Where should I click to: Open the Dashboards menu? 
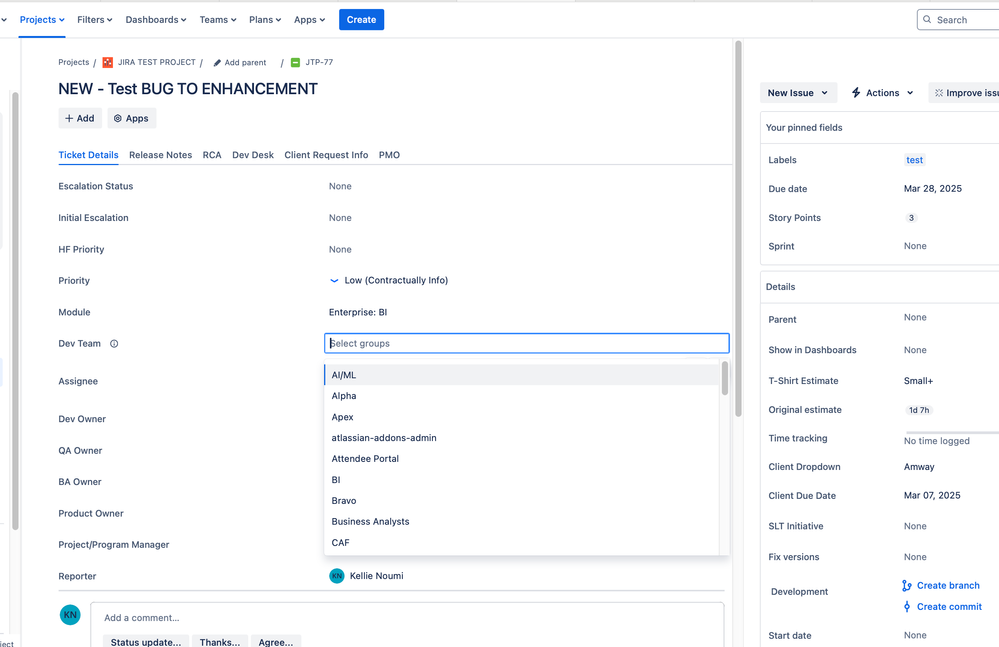(155, 20)
